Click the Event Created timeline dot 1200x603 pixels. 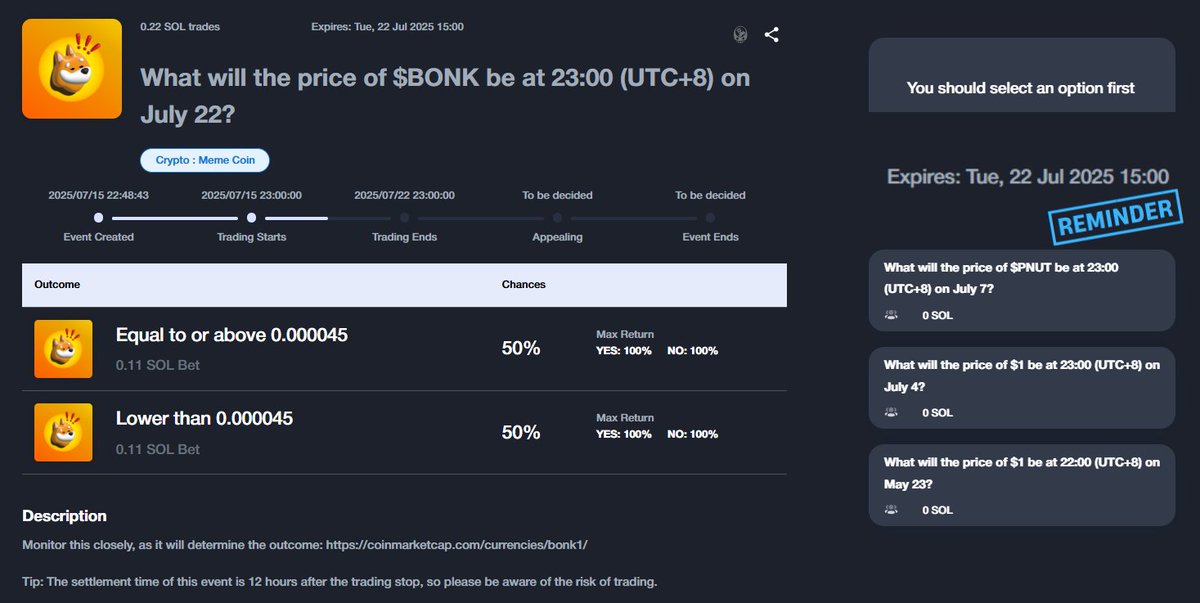pyautogui.click(x=98, y=217)
